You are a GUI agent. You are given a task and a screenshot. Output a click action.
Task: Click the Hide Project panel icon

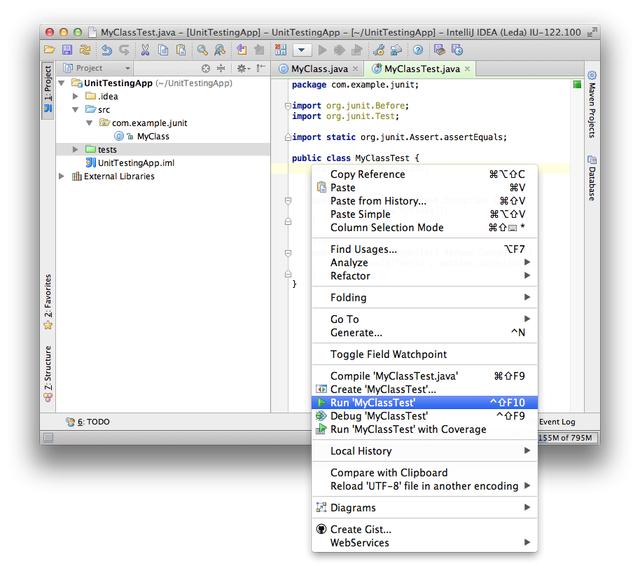(260, 68)
